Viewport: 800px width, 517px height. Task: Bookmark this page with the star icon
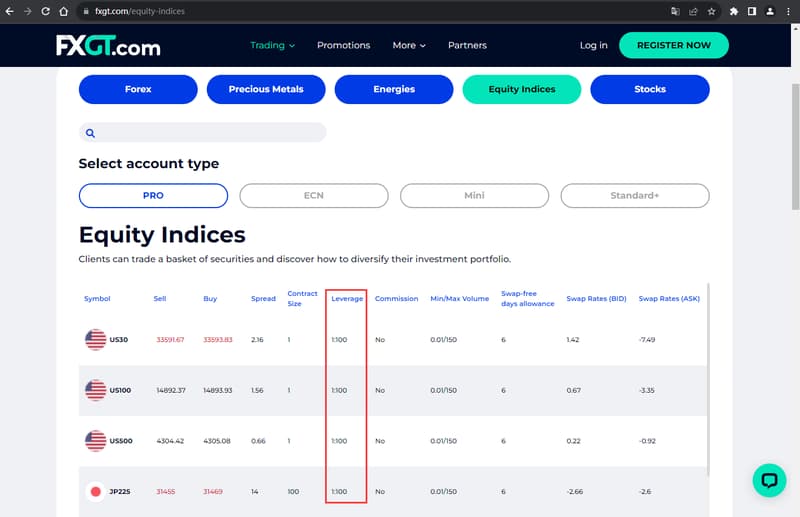[x=711, y=12]
